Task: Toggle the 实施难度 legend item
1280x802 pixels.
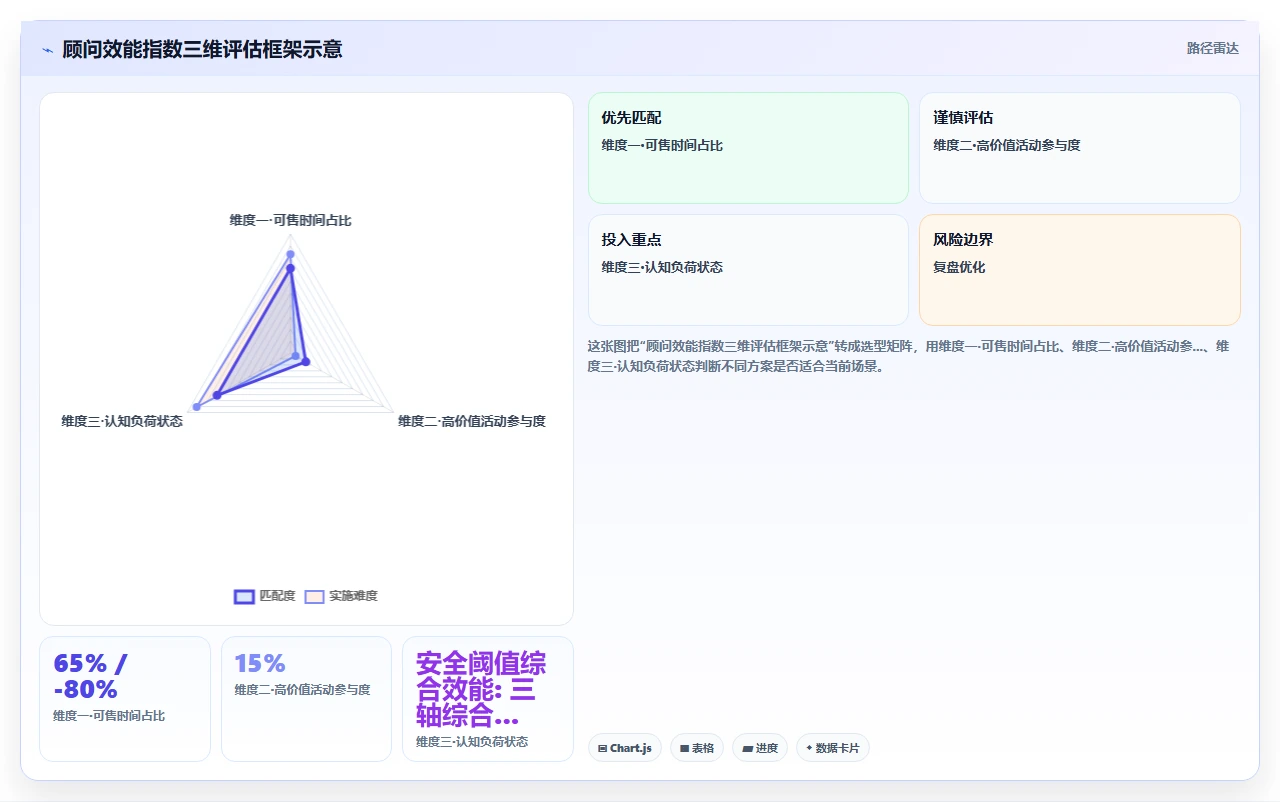Action: click(x=341, y=596)
